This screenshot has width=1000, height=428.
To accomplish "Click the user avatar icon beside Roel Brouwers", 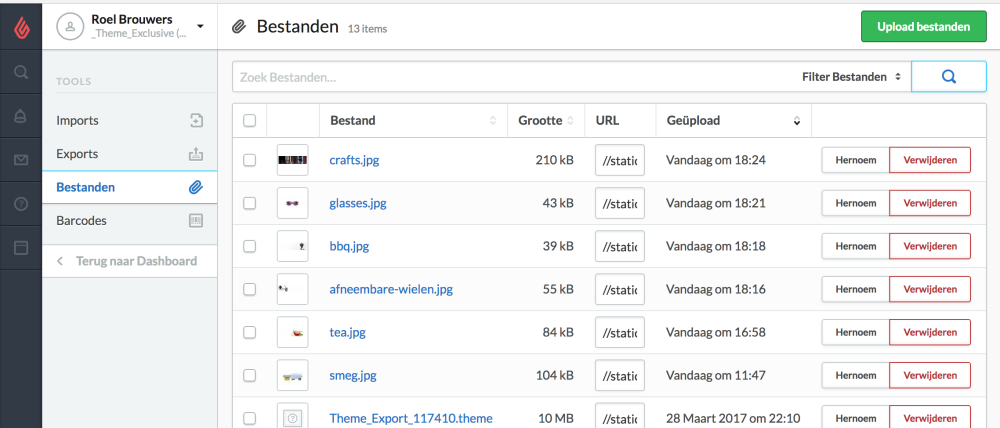I will [x=70, y=26].
